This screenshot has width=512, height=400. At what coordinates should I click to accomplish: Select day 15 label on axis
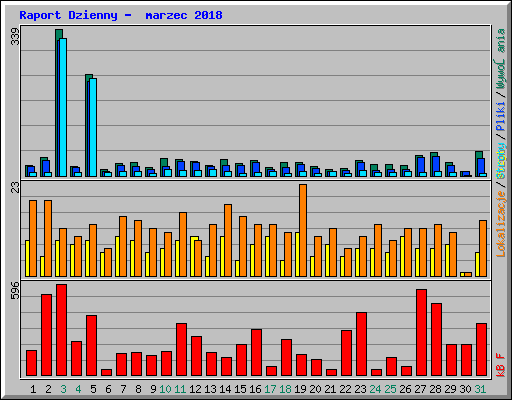(240, 389)
